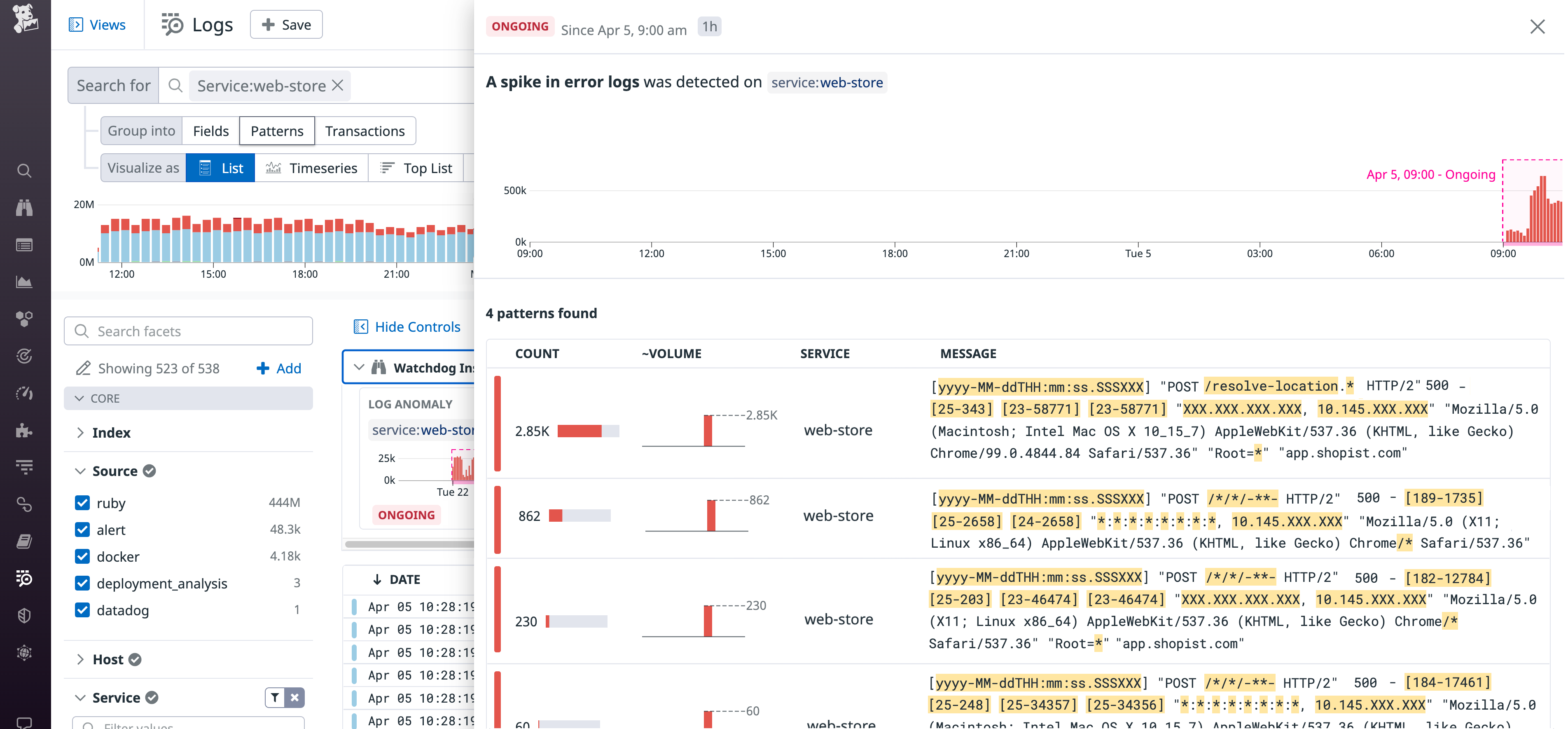1568x729 pixels.
Task: Open the Metrics speedometer icon in sidebar
Action: [x=24, y=394]
